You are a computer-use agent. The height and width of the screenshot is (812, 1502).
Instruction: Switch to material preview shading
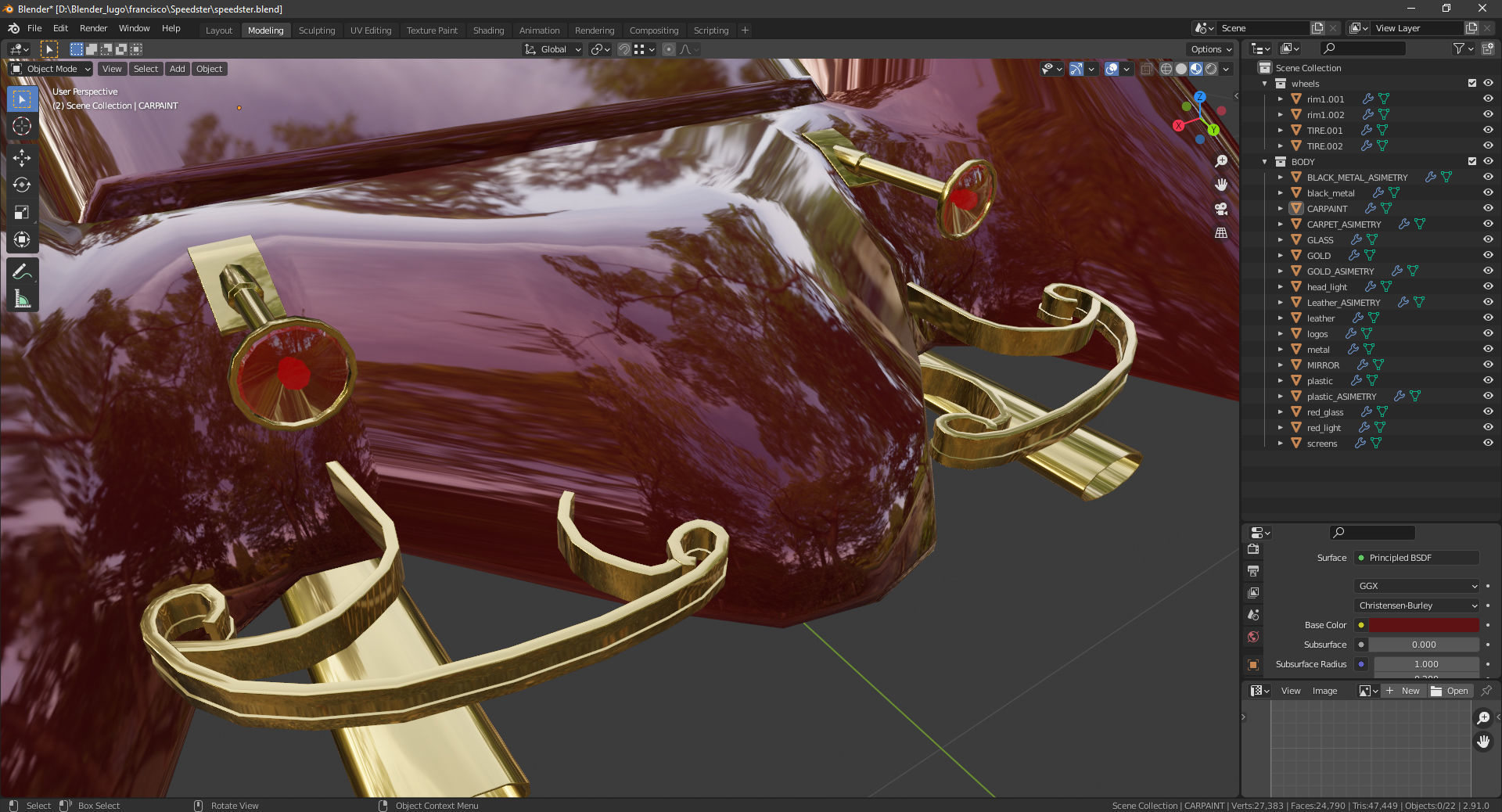1196,69
